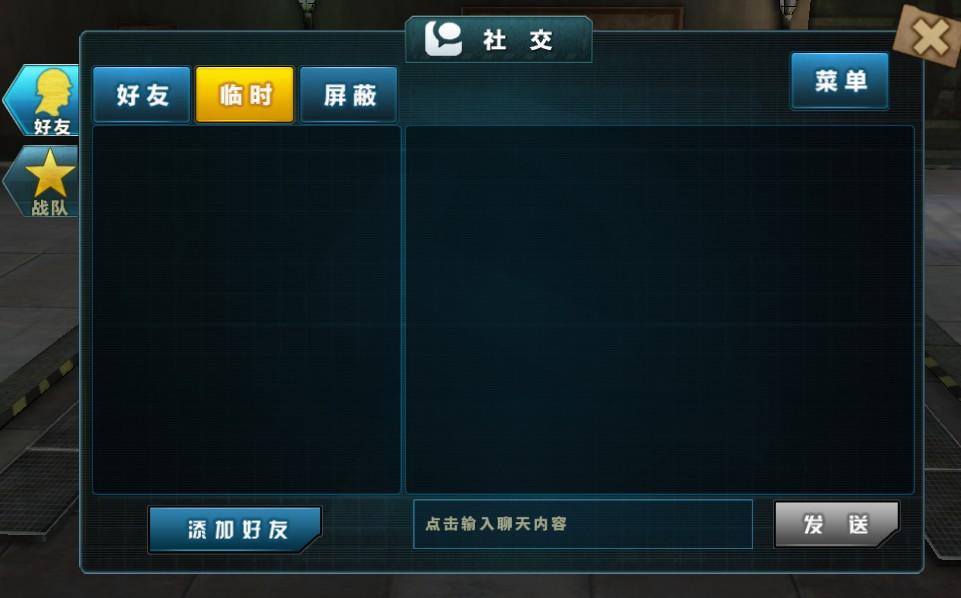Open the 屏蔽 blocked list tab
Screen dimensions: 961x598
pos(349,95)
